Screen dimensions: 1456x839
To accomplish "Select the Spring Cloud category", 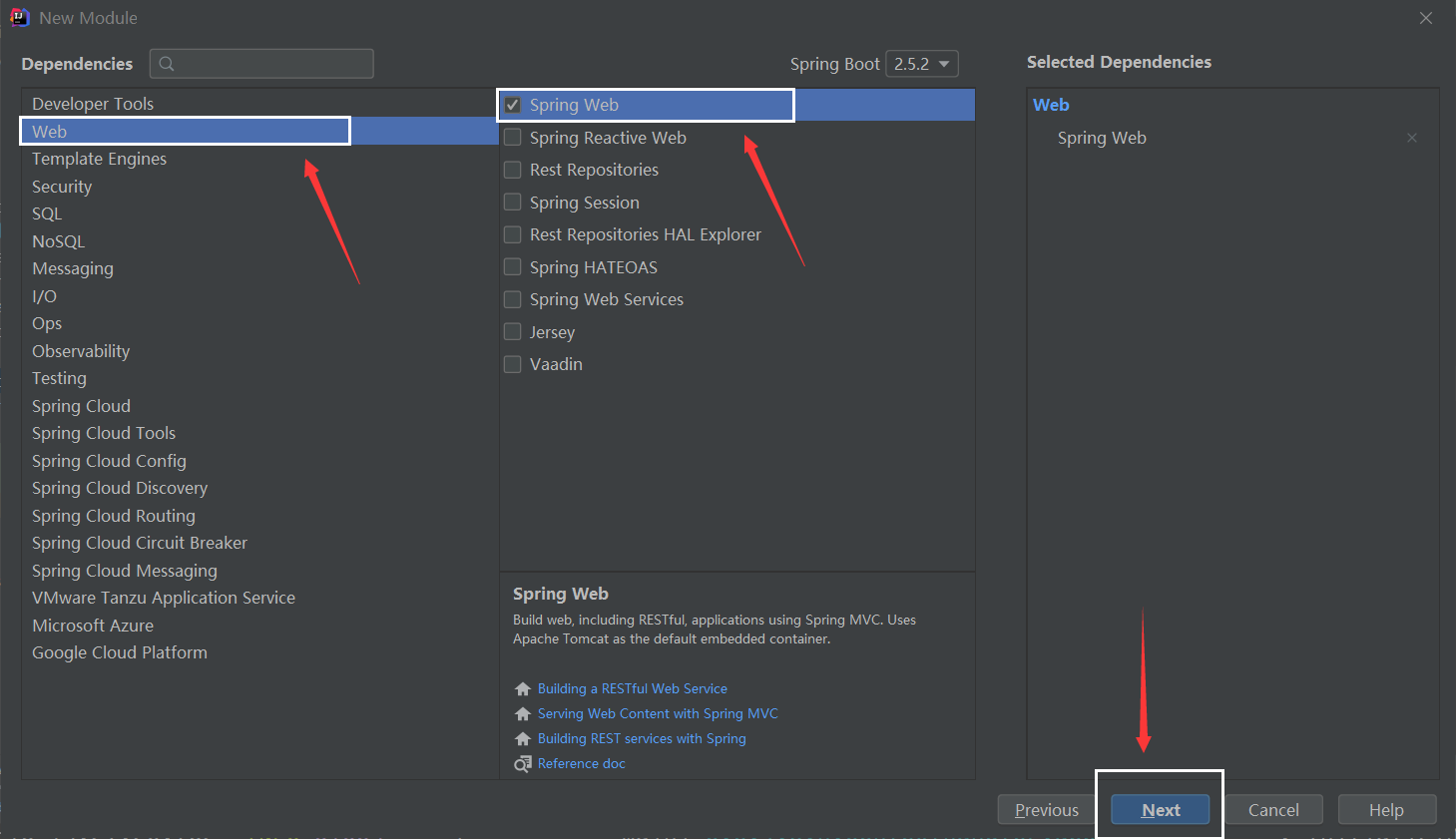I will [259, 406].
